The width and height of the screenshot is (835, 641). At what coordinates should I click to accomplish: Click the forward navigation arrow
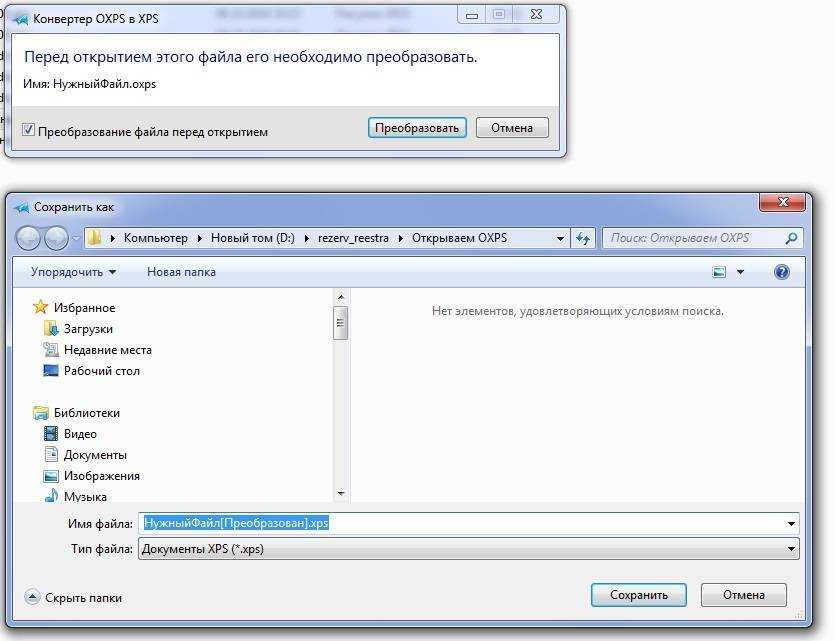[x=56, y=238]
